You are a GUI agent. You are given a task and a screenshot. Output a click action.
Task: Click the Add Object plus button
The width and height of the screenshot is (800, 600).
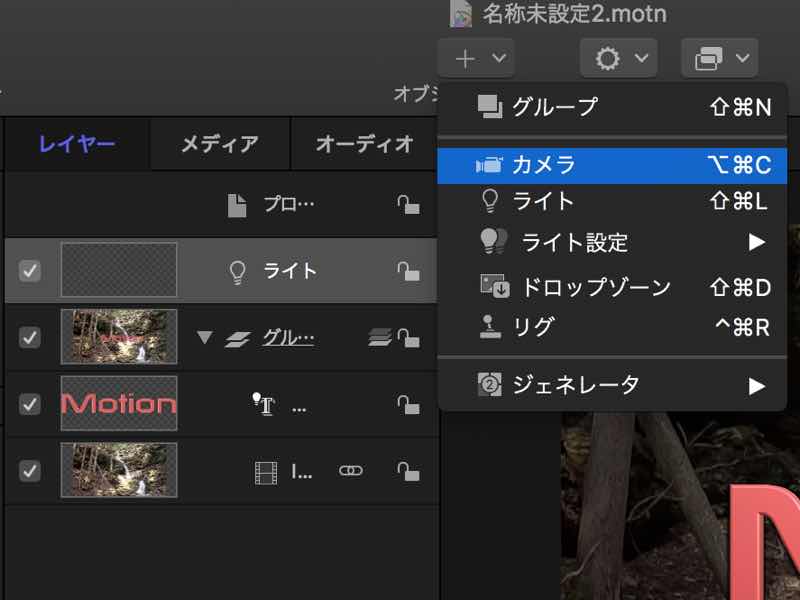point(477,59)
